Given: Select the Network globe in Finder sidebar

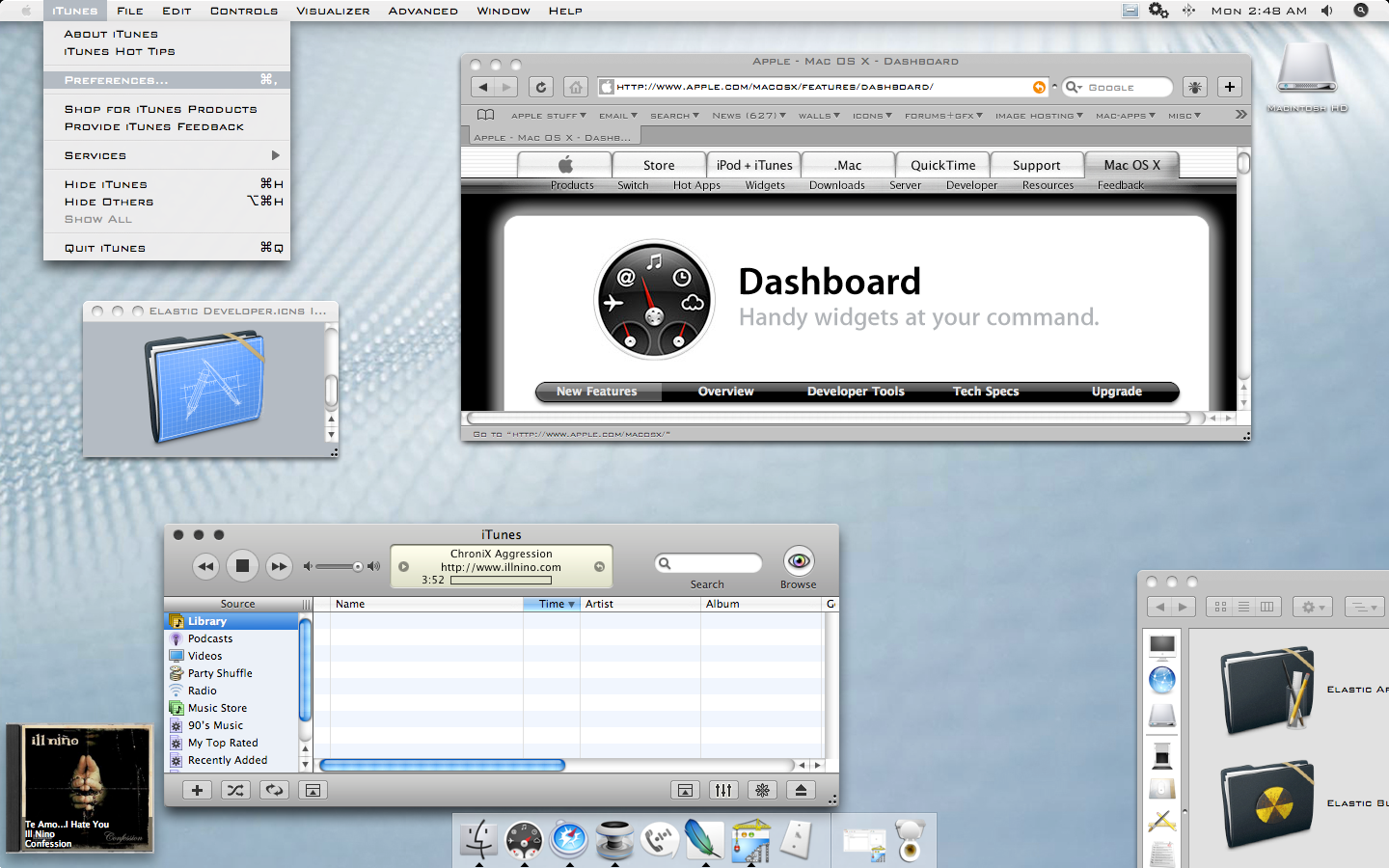Looking at the screenshot, I should tap(1162, 680).
